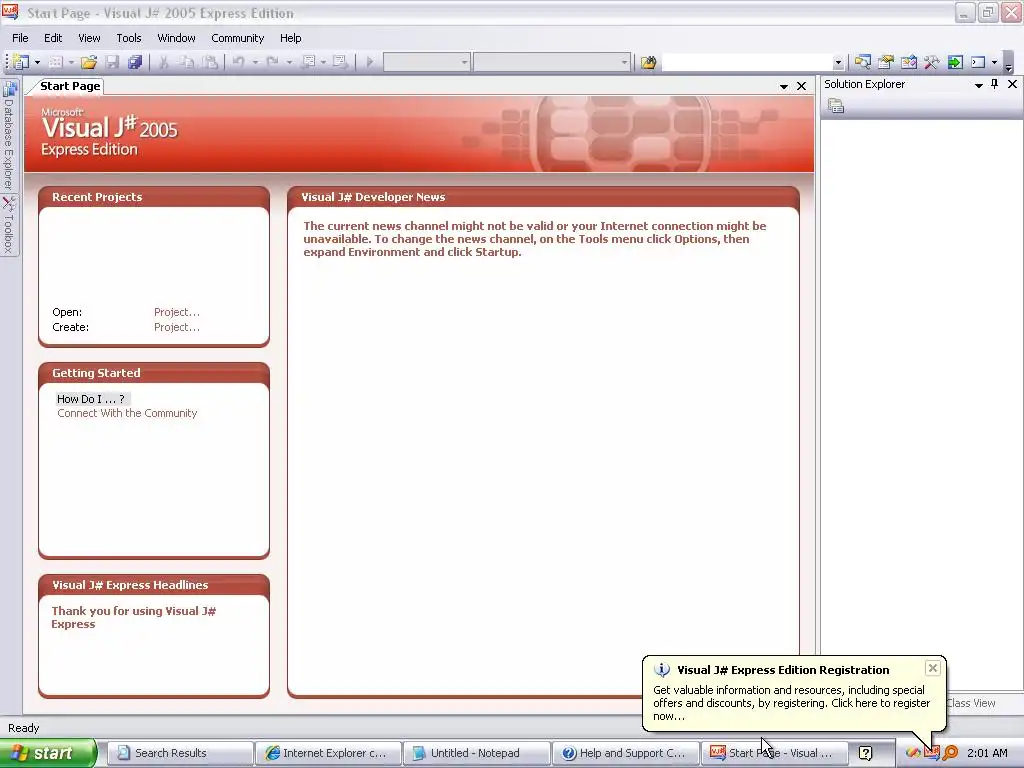The width and height of the screenshot is (1024, 768).
Task: Click the How Do I … ? link
Action: pyautogui.click(x=91, y=399)
